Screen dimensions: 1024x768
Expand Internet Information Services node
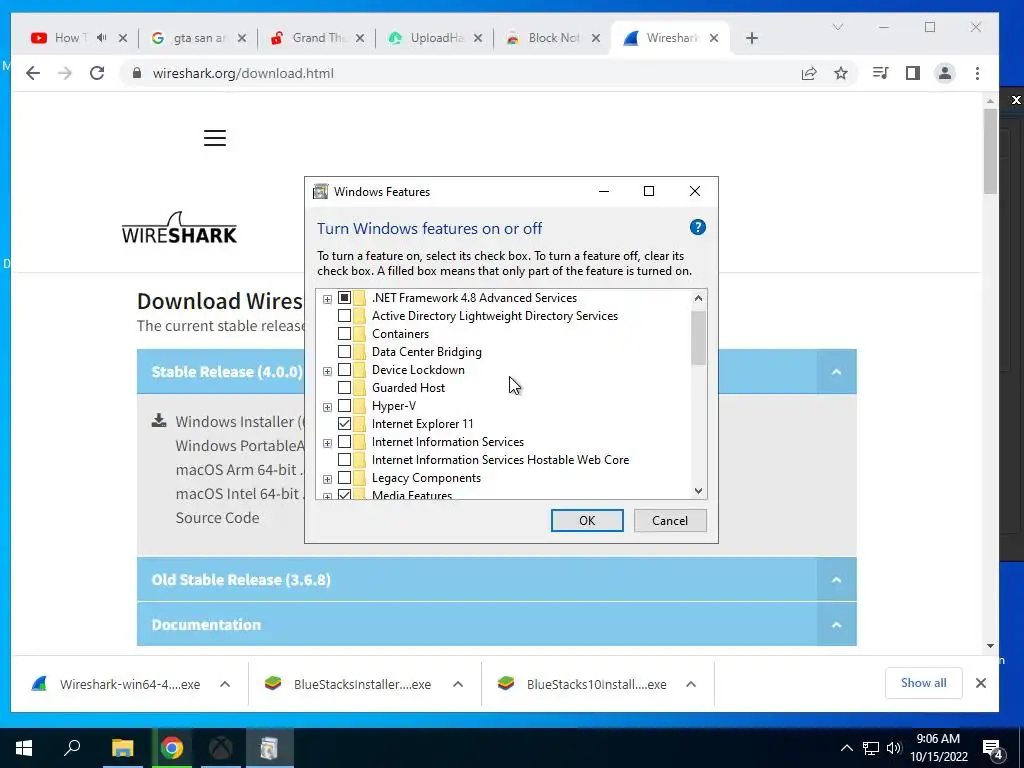(x=327, y=443)
